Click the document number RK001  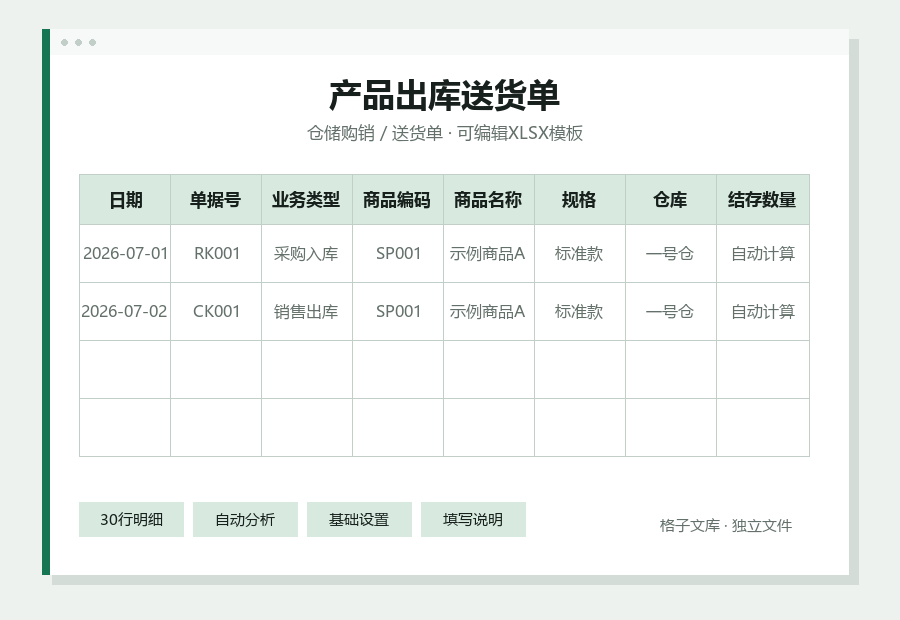(x=216, y=253)
